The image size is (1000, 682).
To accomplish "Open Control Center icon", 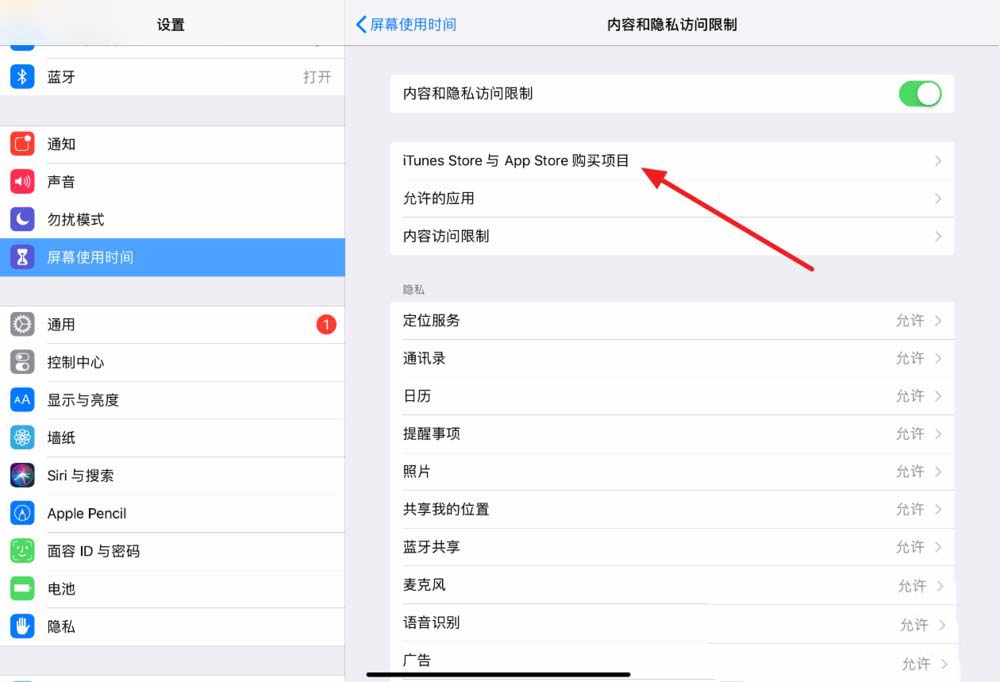I will 22,362.
